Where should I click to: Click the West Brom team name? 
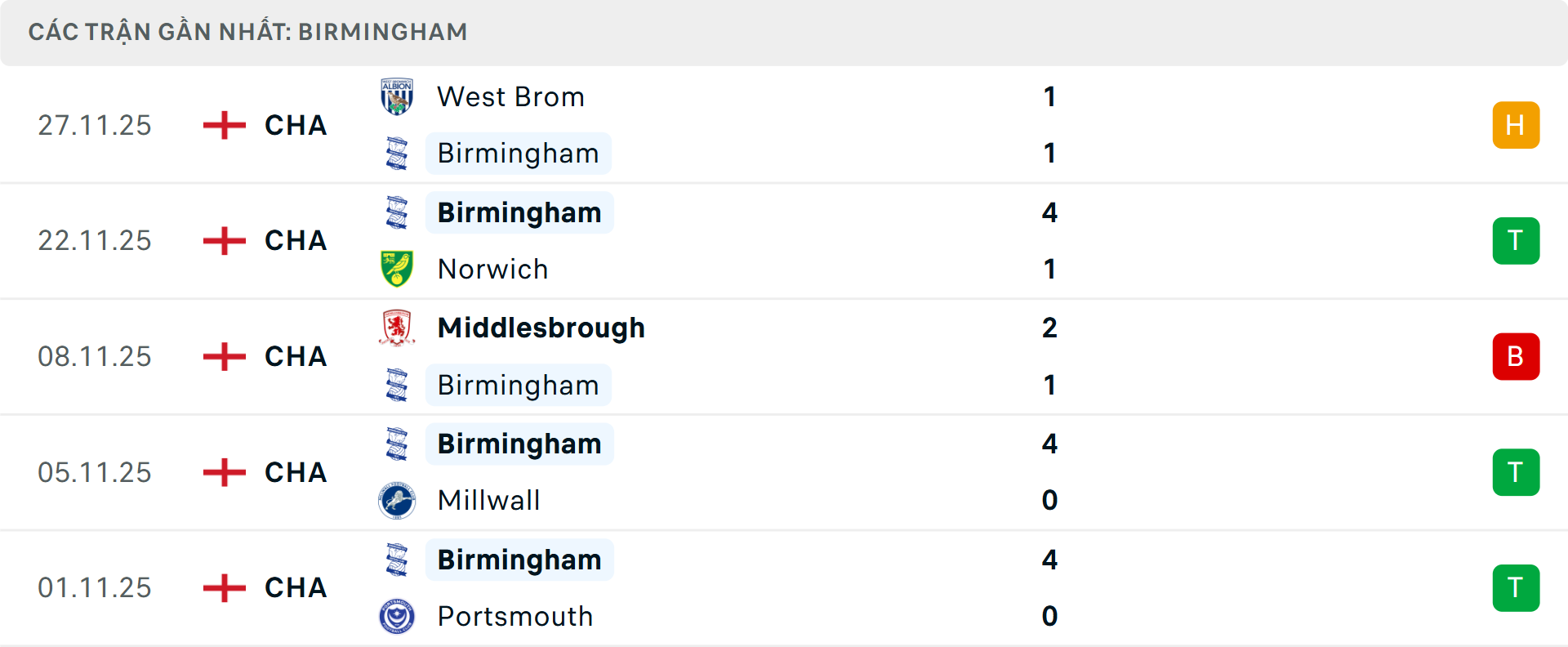(510, 96)
